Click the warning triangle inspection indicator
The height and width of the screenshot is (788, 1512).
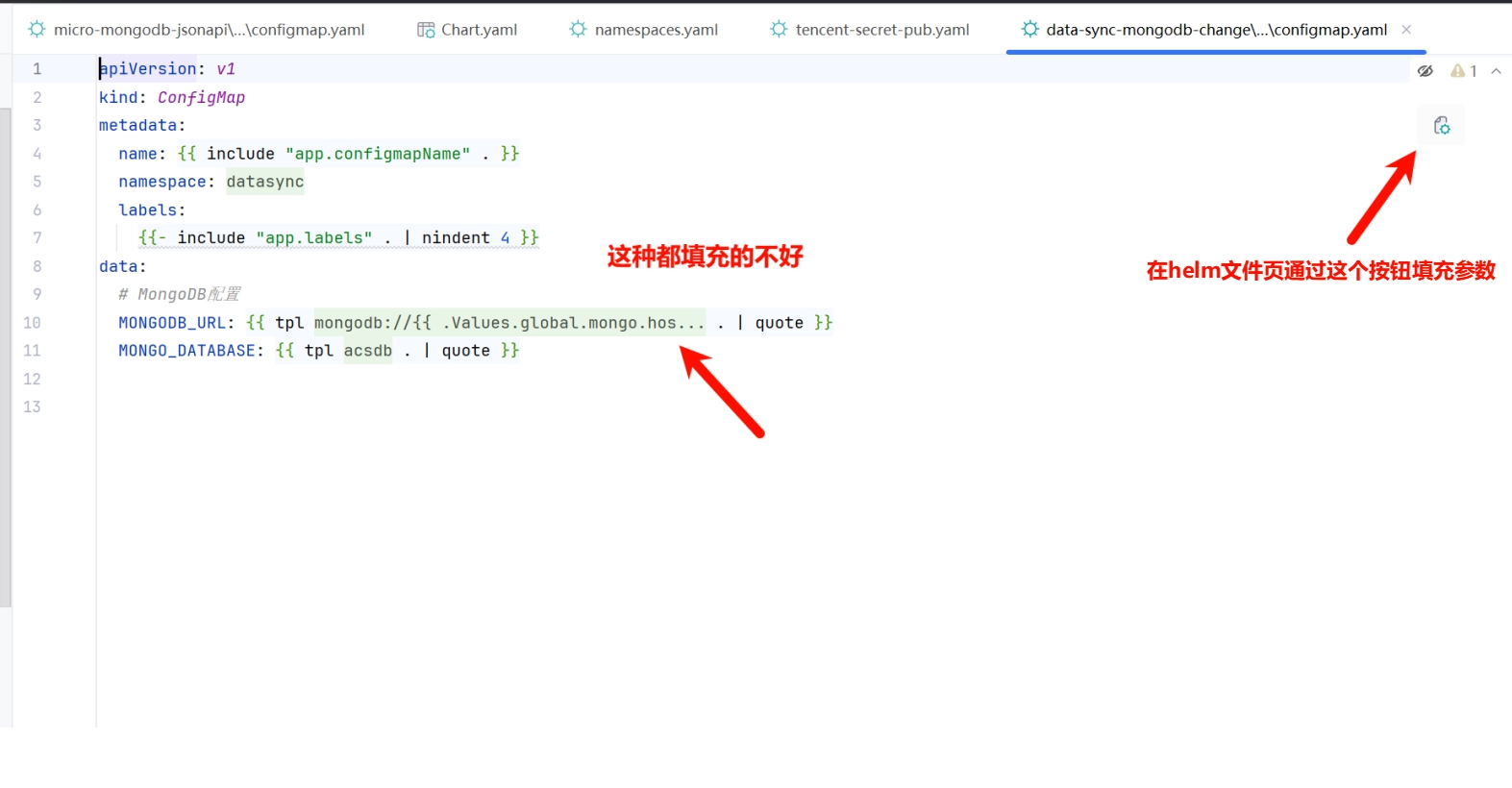(x=1457, y=71)
